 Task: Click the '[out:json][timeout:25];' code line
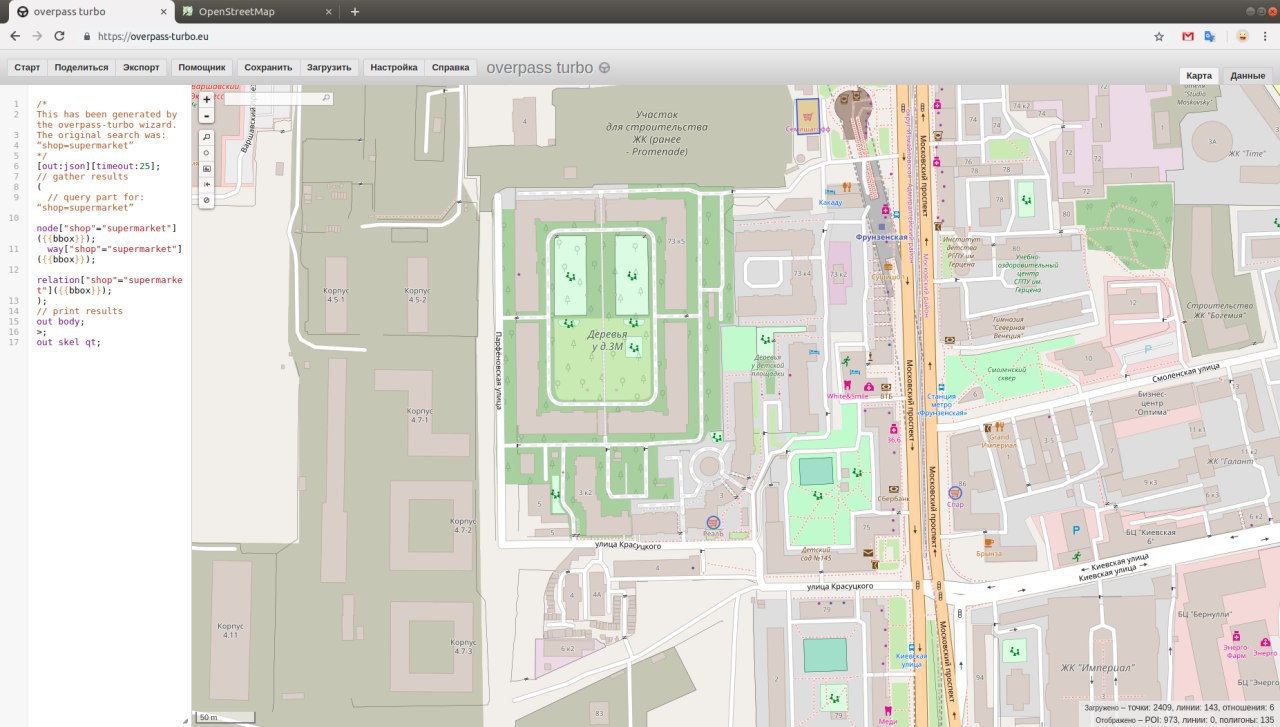pyautogui.click(x=98, y=166)
